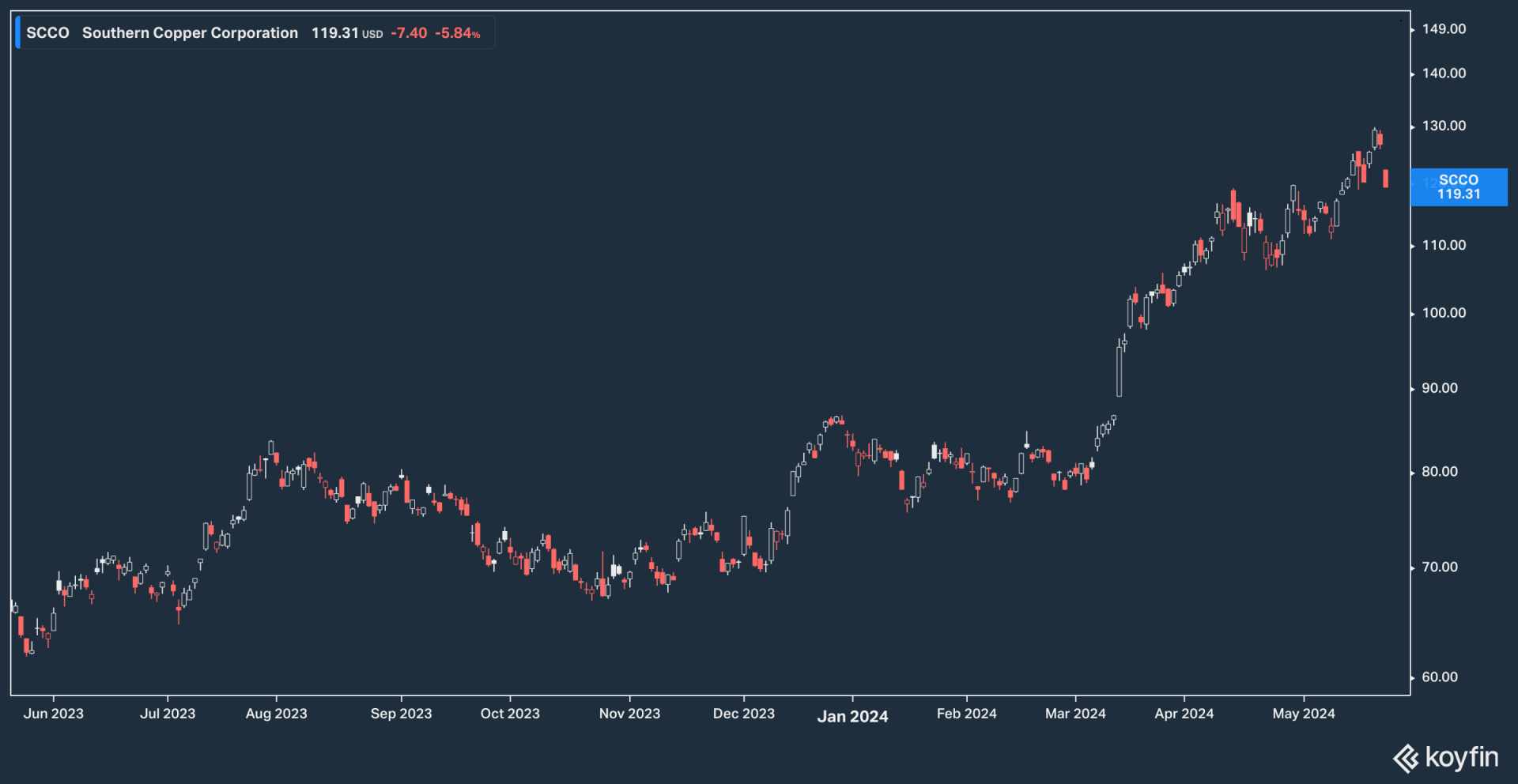Click the blue color bar beside SCCO legend
1518x784 pixels.
18,33
